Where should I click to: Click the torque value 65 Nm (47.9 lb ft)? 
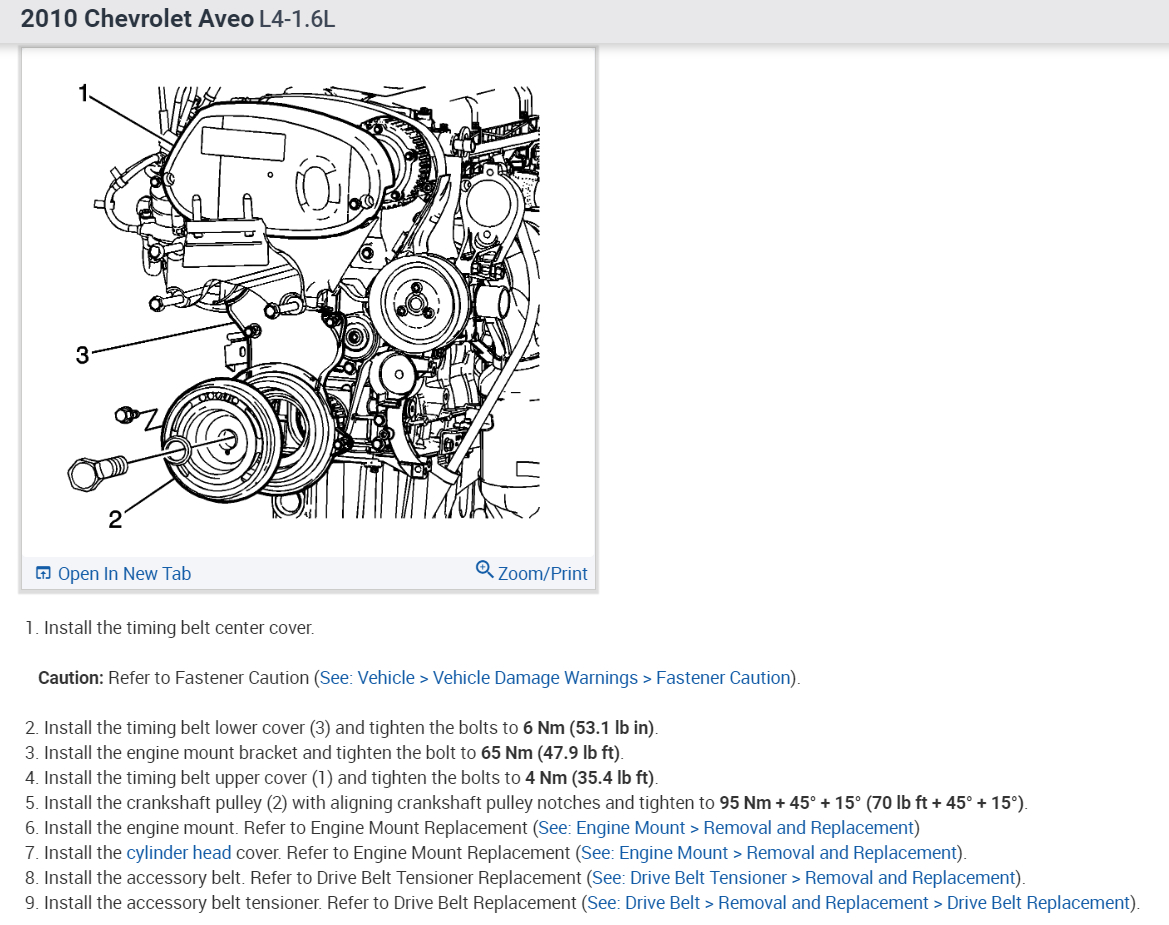[550, 753]
